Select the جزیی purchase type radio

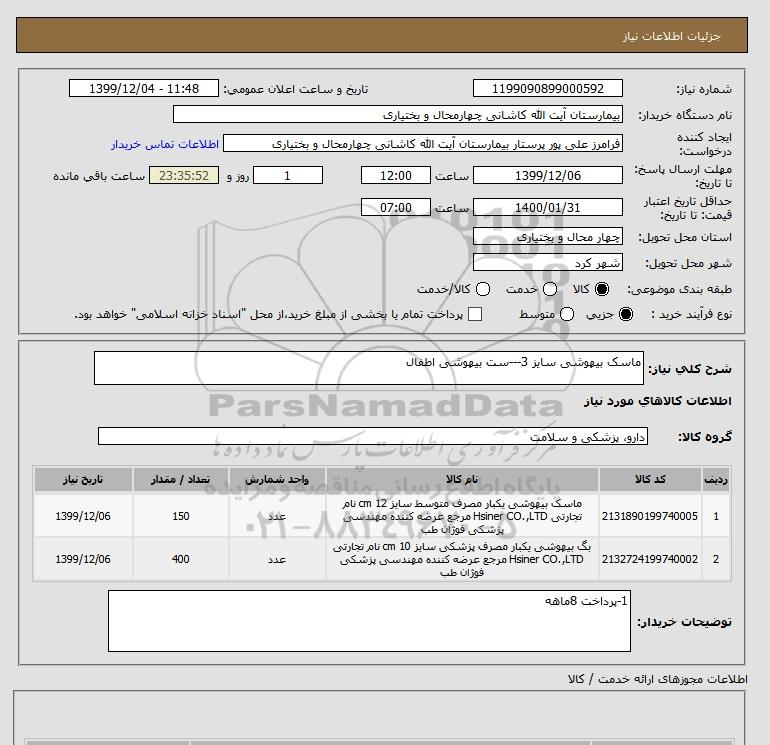tap(626, 314)
